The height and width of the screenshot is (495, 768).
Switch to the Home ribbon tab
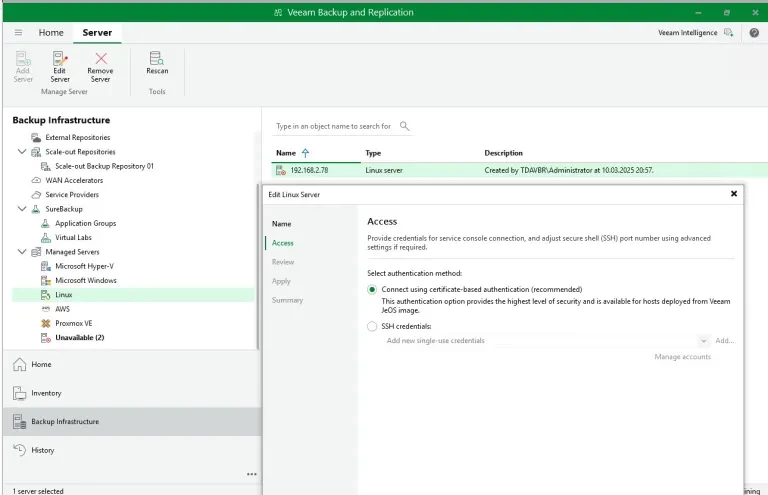[x=51, y=32]
